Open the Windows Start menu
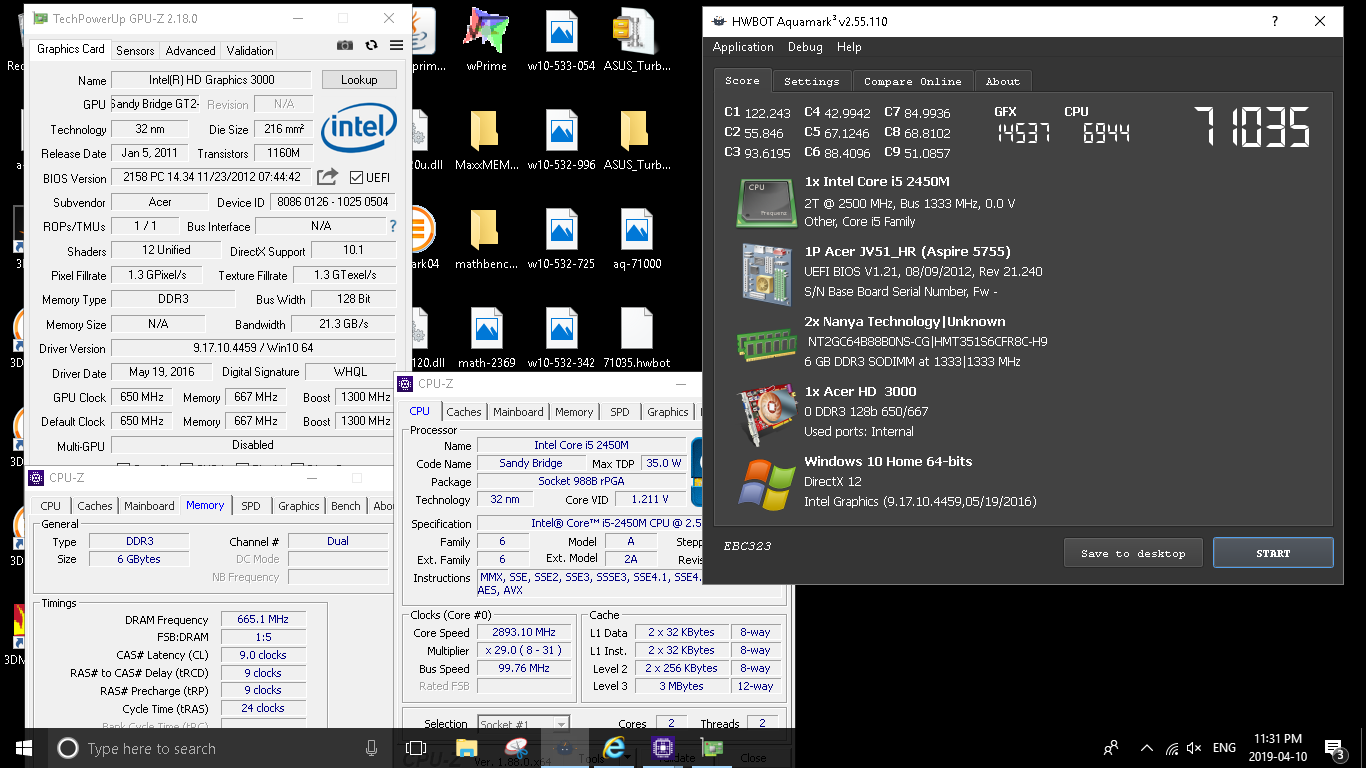 click(x=24, y=748)
